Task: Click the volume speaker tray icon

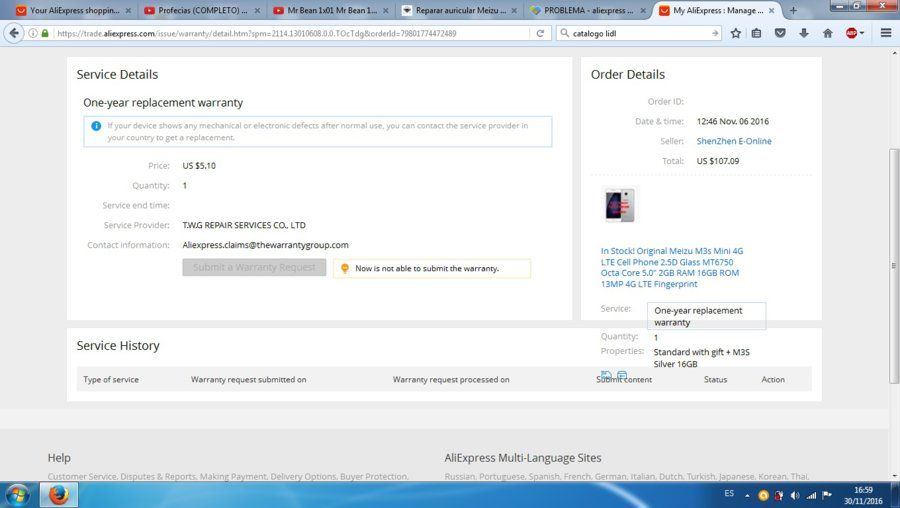Action: click(794, 495)
